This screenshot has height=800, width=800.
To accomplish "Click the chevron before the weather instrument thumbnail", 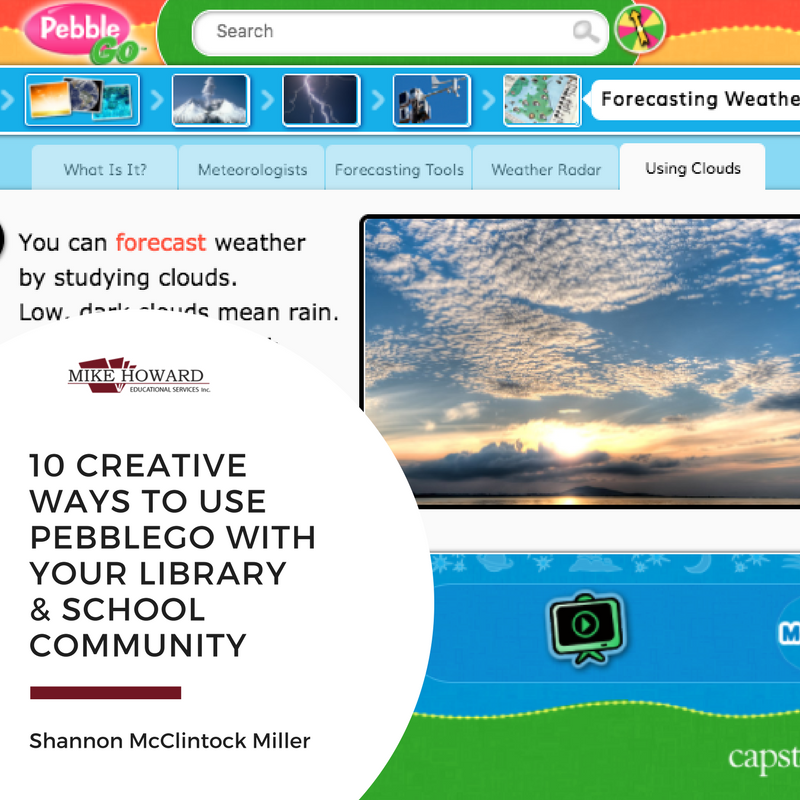I will point(378,100).
